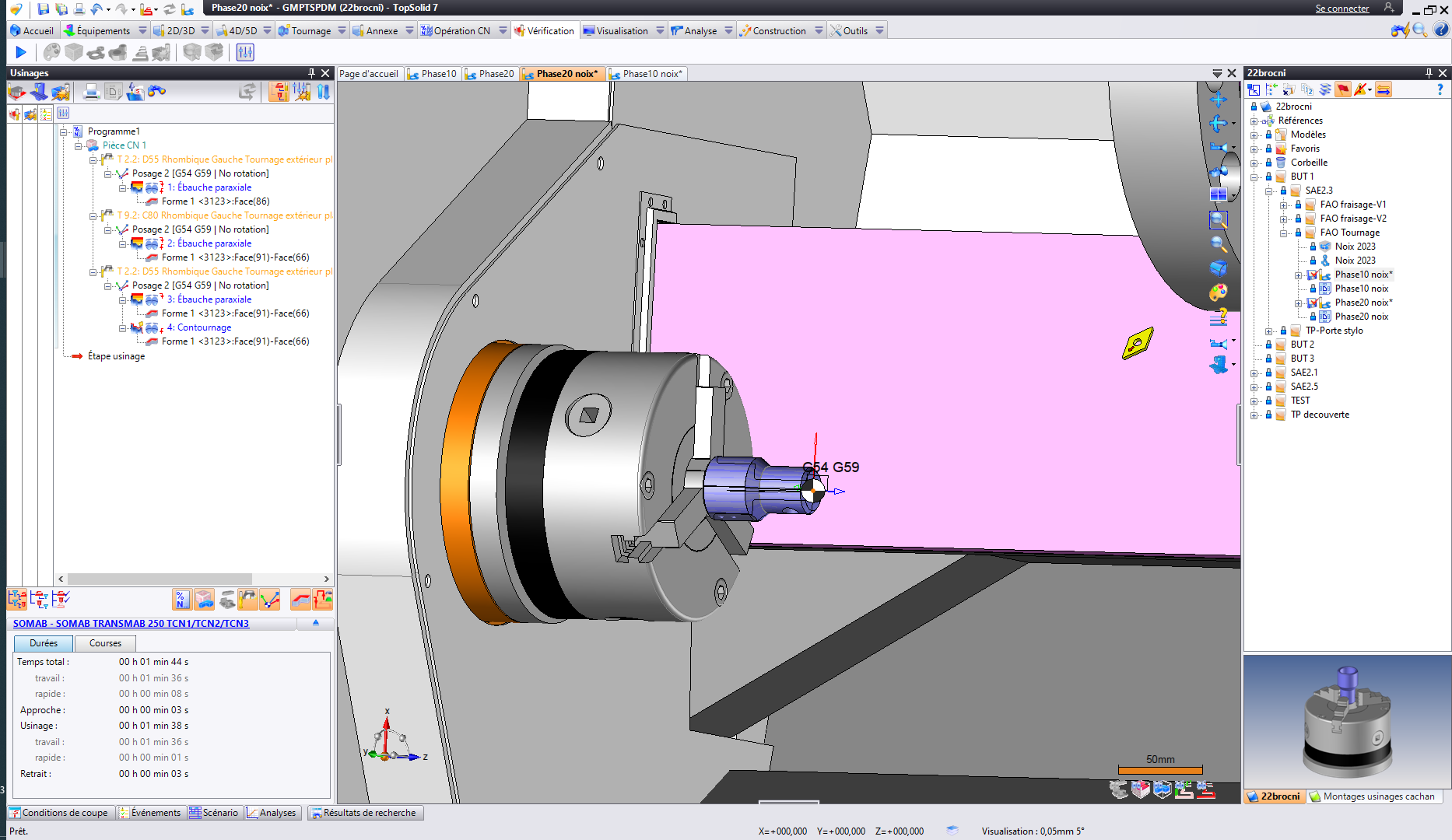Viewport: 1452px width, 840px height.
Task: Open the color palette icon in the viewport toolbar
Action: click(x=1218, y=292)
